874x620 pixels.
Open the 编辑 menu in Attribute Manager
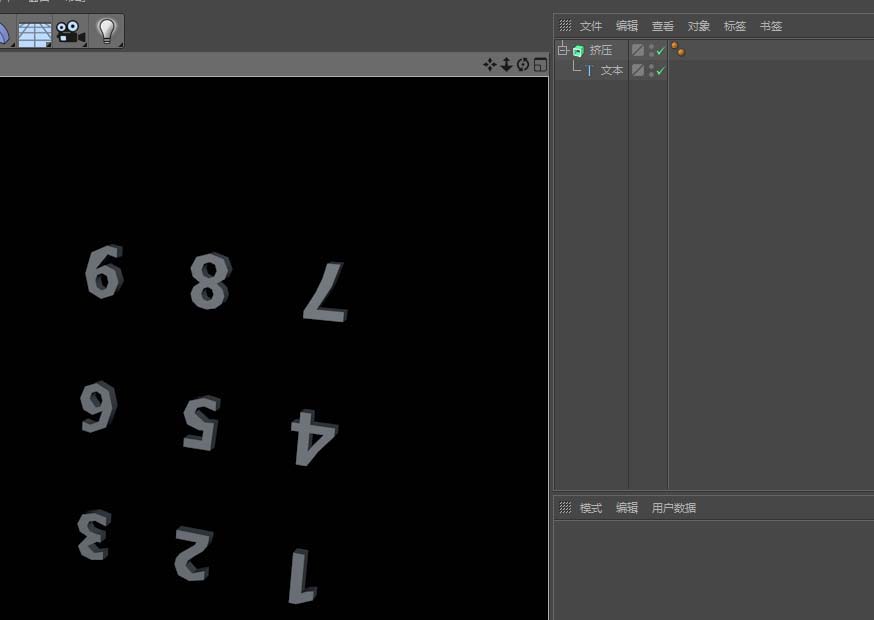627,508
